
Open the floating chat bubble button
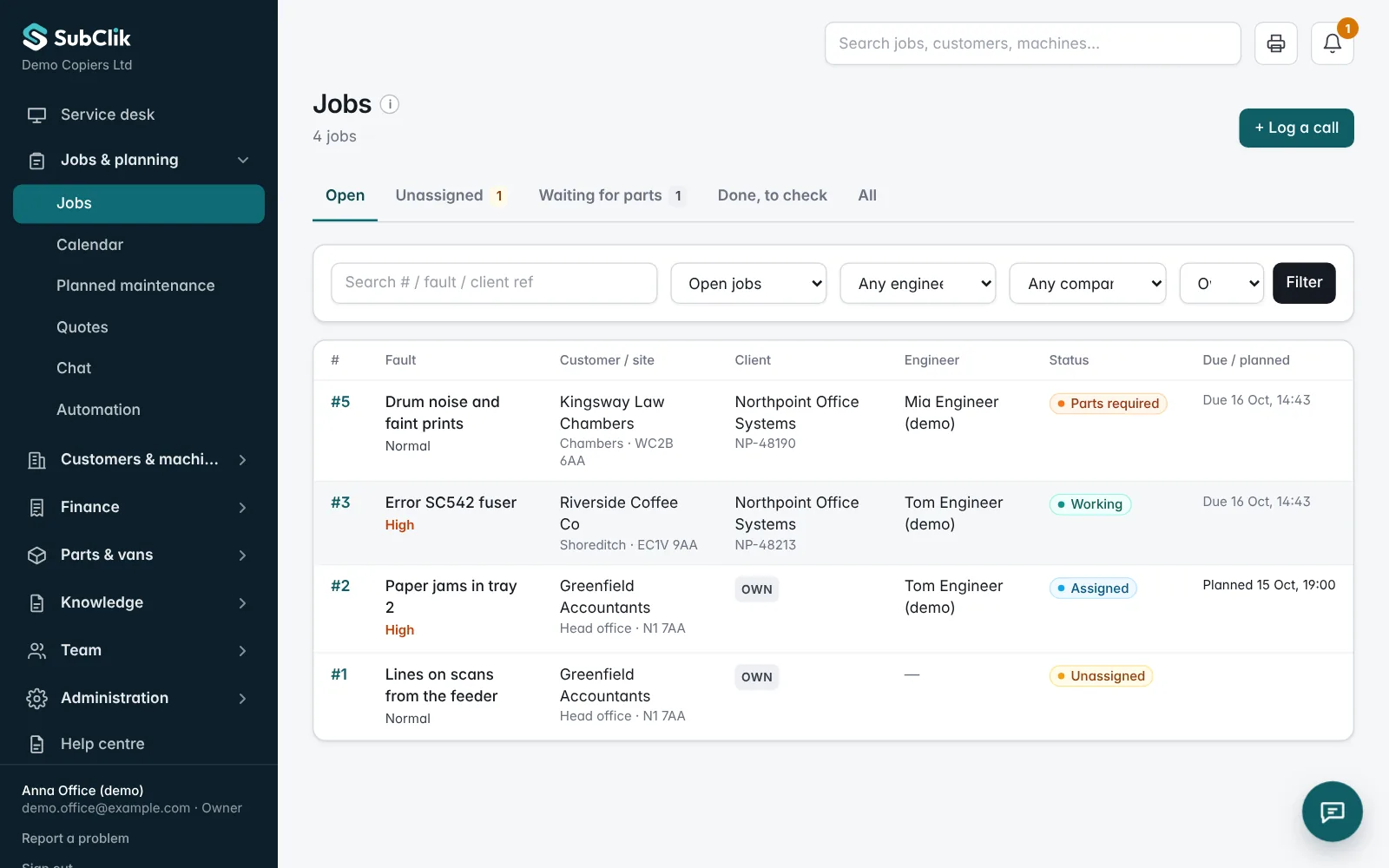(x=1333, y=812)
